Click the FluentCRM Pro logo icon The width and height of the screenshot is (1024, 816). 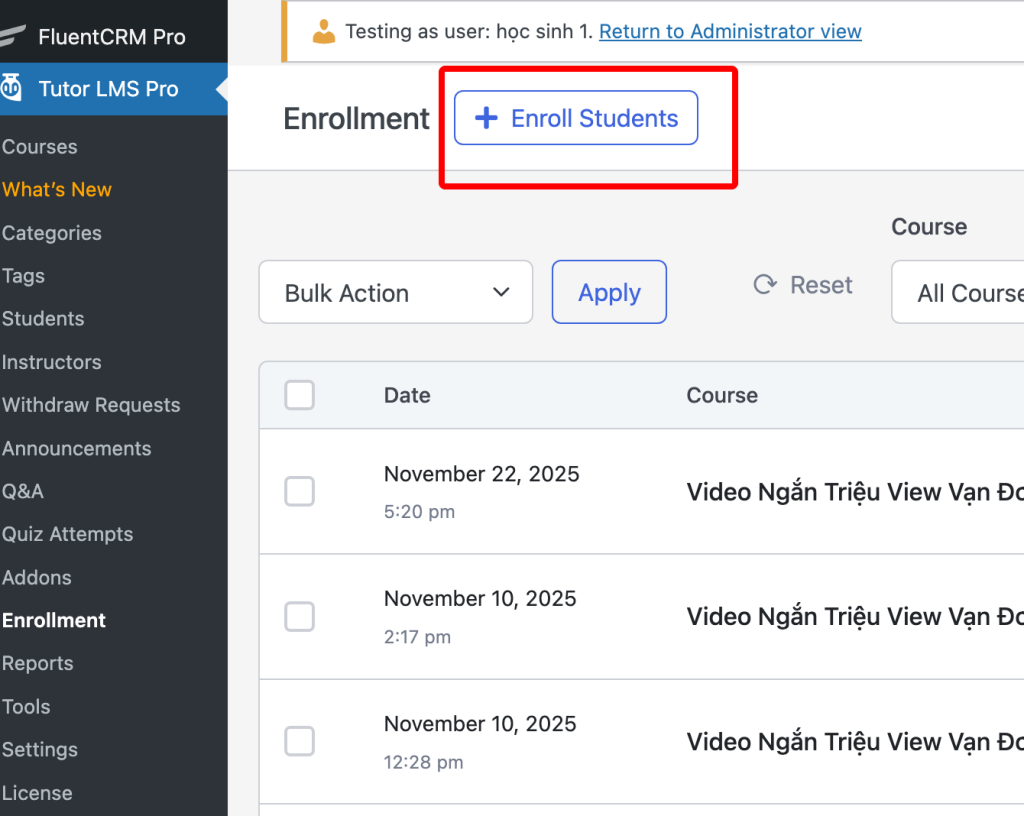point(11,37)
